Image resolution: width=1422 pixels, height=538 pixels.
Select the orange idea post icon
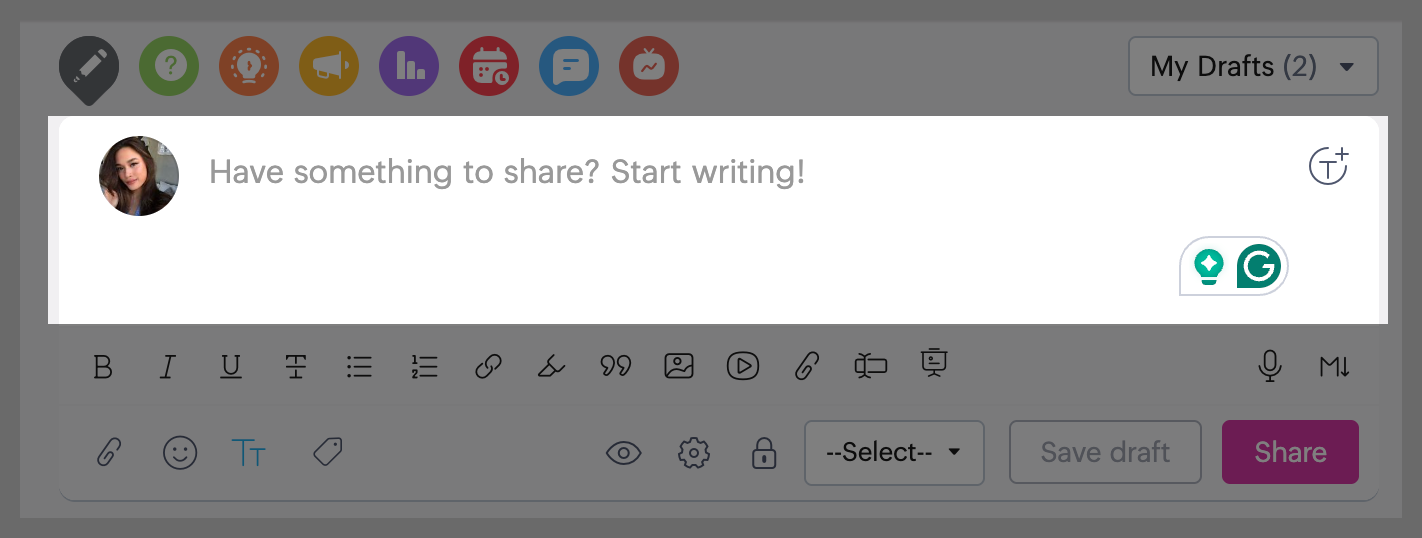(249, 67)
